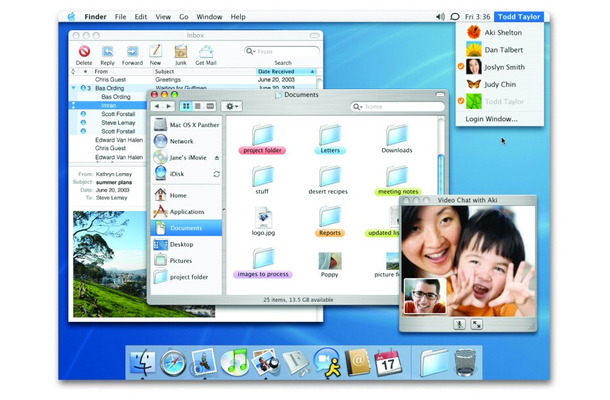Sync iDisk using the sidebar sync icon
610x400 pixels.
tap(217, 174)
